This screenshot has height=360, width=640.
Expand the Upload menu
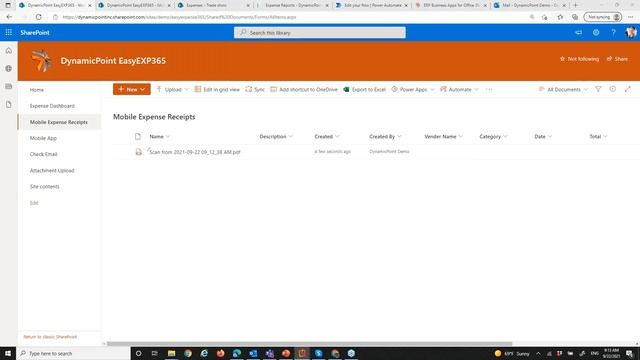(x=172, y=89)
